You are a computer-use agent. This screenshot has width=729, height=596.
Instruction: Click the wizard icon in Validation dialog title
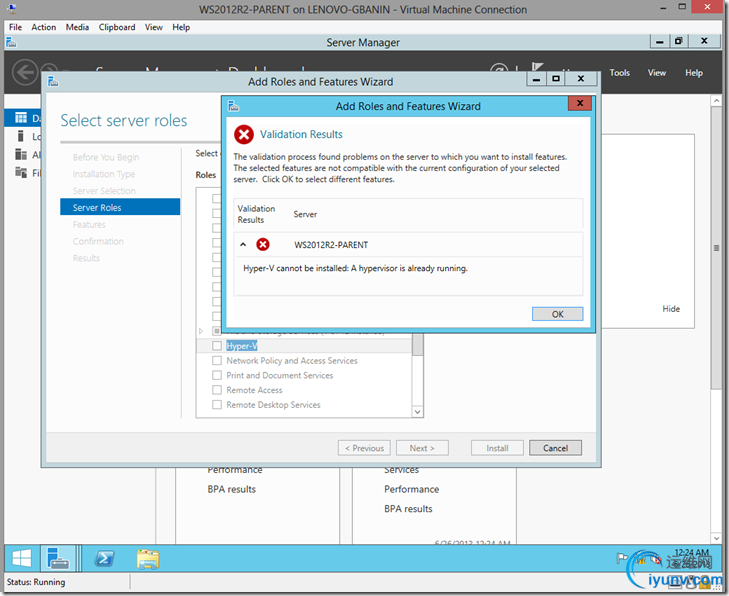point(233,106)
